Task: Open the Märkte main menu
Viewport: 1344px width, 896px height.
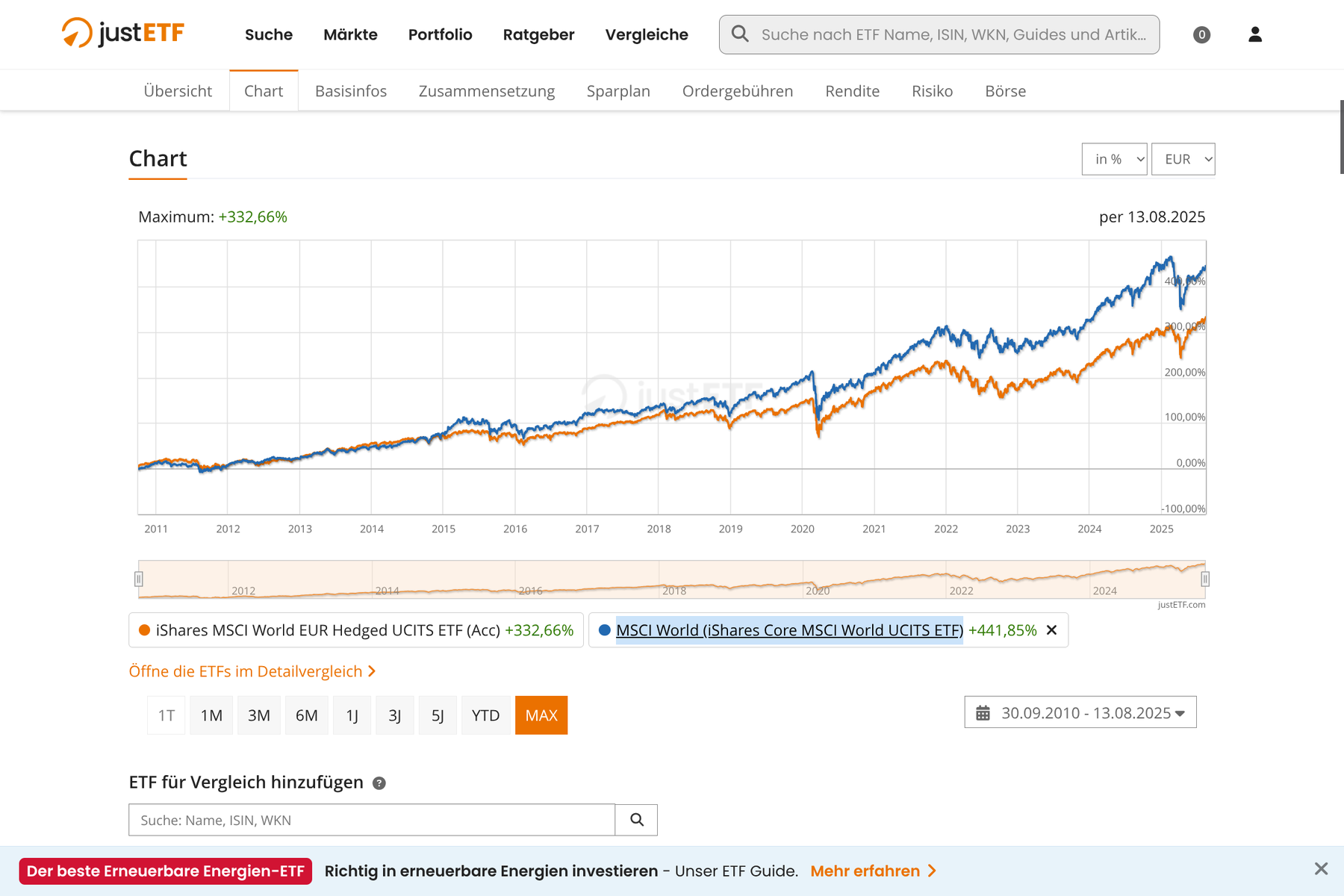Action: [x=350, y=34]
